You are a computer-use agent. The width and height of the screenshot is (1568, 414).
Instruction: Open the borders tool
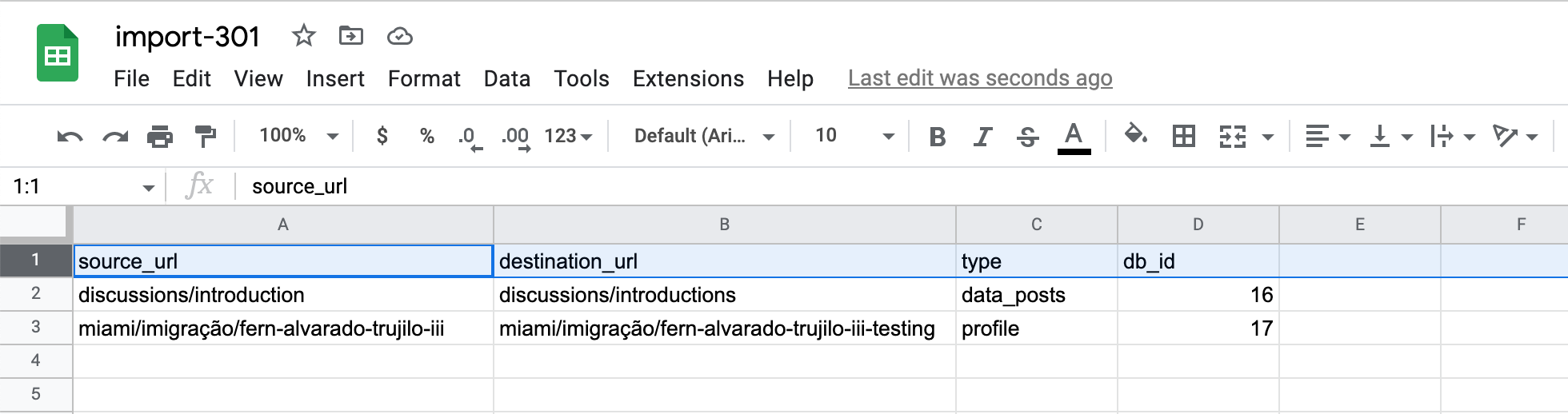tap(1183, 137)
